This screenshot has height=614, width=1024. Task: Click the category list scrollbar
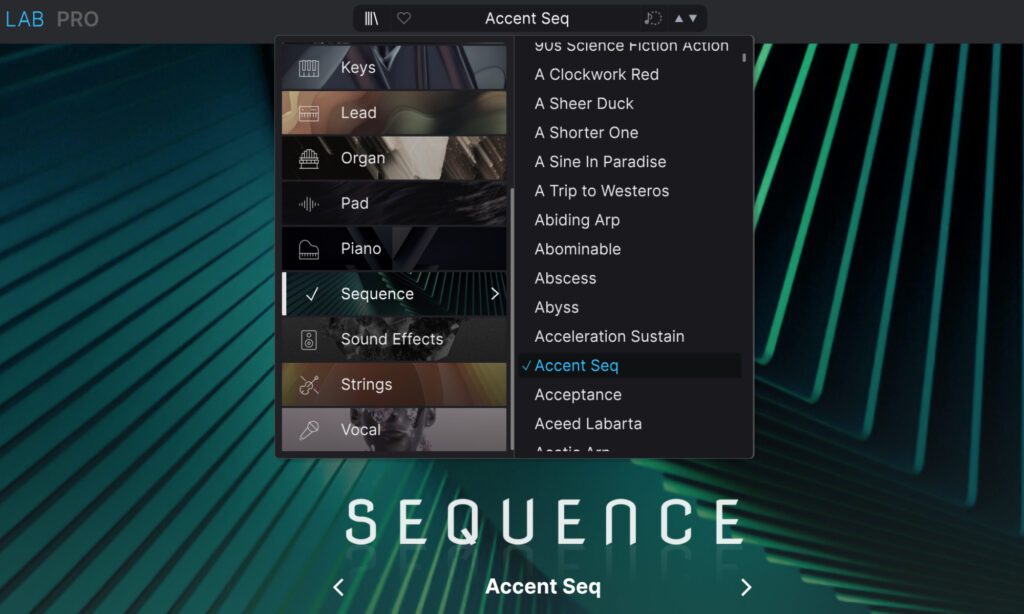(x=513, y=319)
